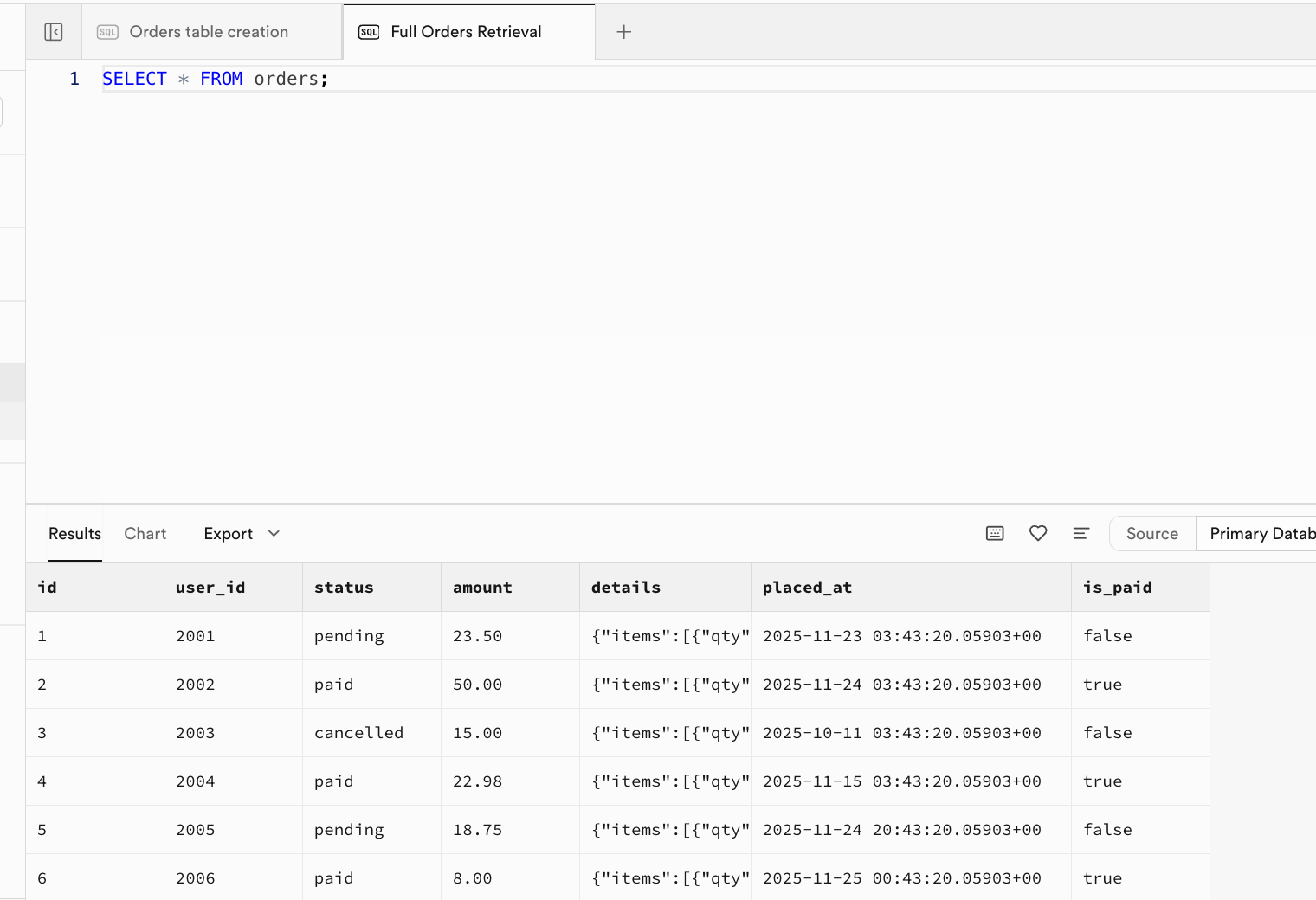Select the cancelled status cell
1316x900 pixels.
[x=358, y=733]
